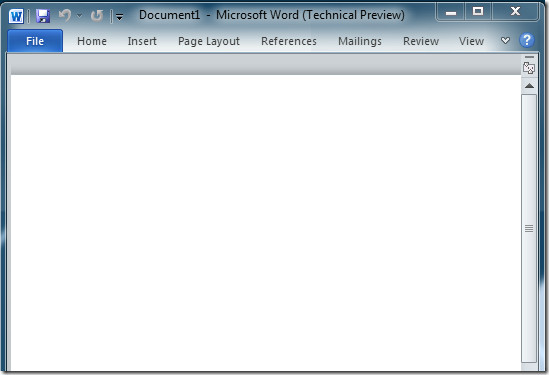Switch to the View tab
This screenshot has width=549, height=375.
pyautogui.click(x=471, y=41)
